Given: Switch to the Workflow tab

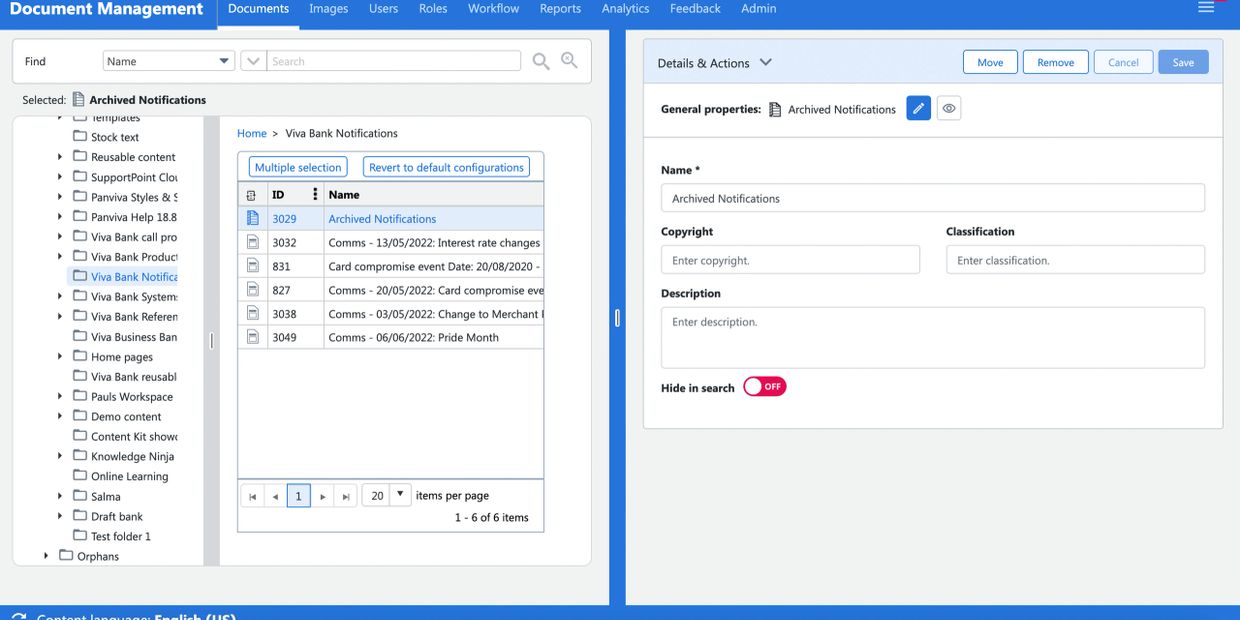Looking at the screenshot, I should (493, 9).
